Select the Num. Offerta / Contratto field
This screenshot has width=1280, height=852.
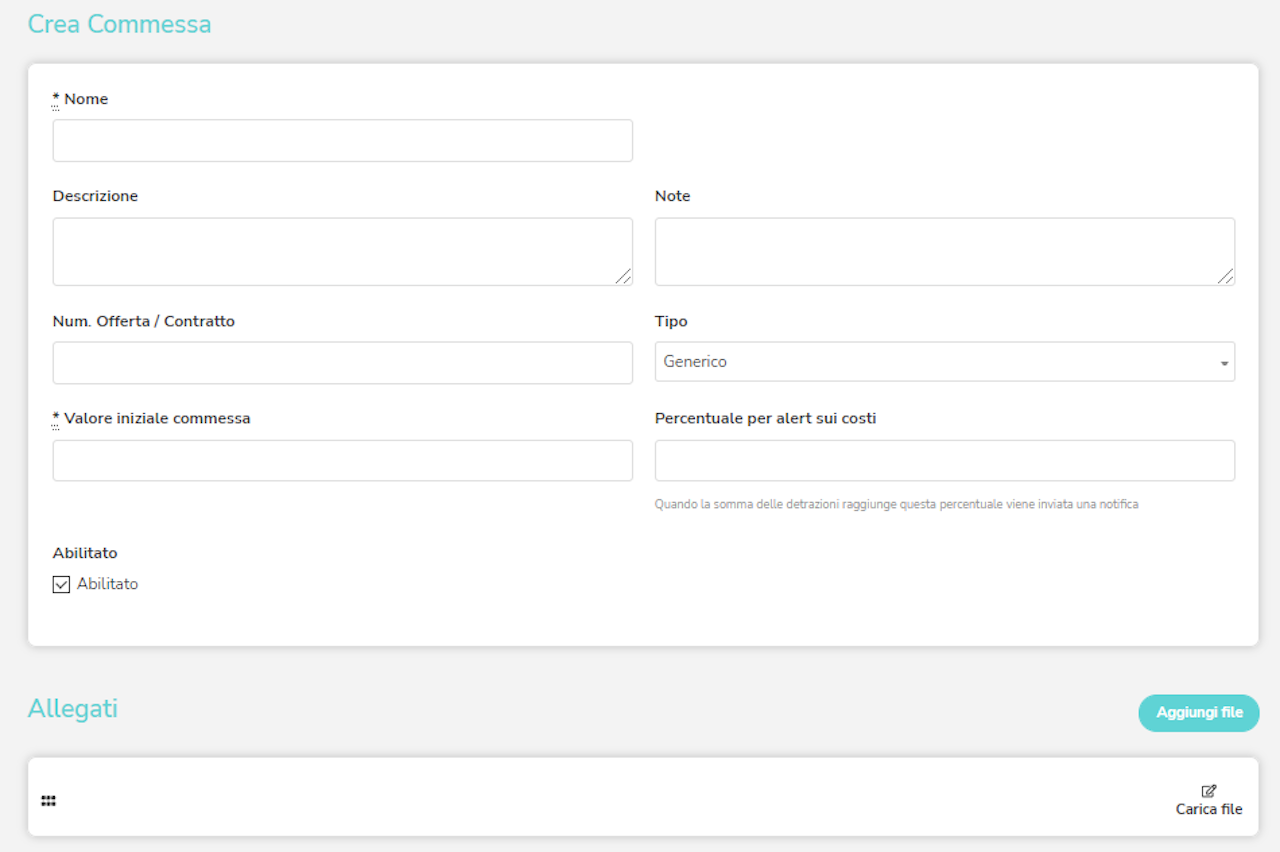(x=342, y=363)
